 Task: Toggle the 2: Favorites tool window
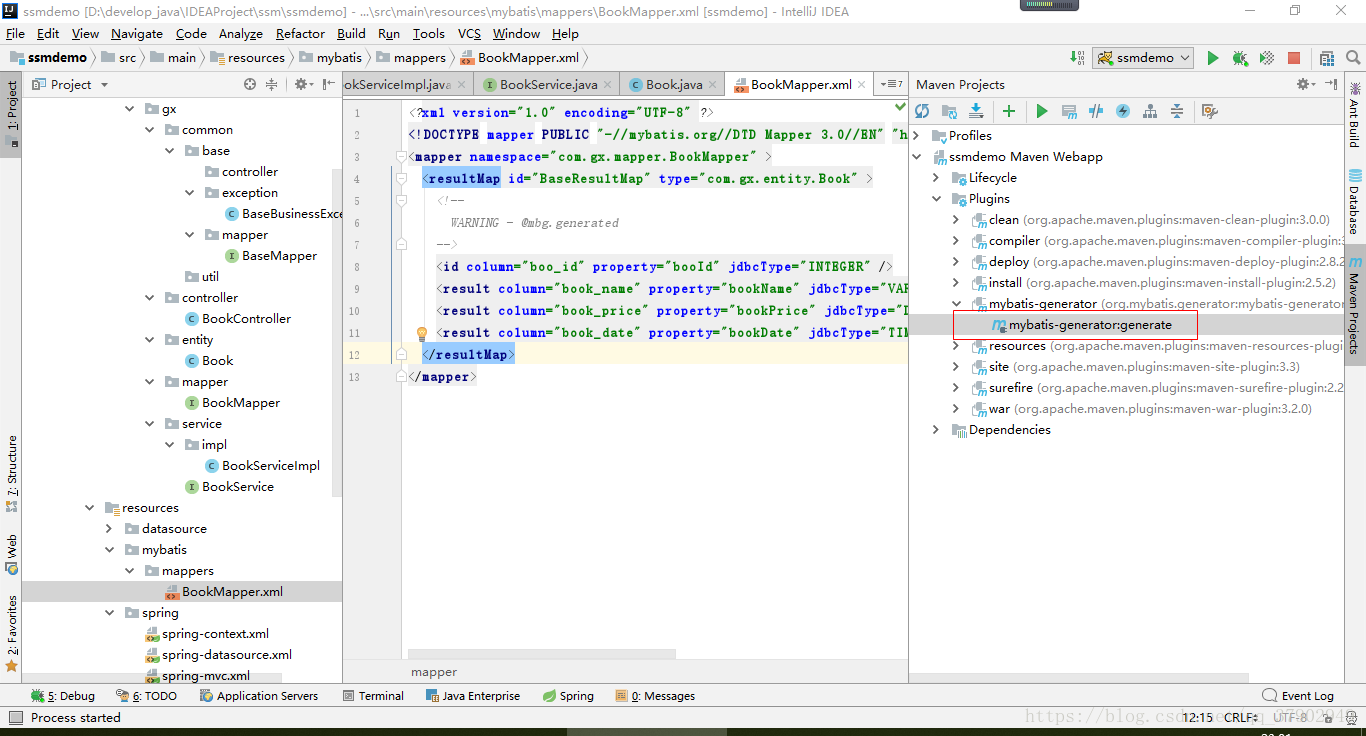(x=11, y=633)
